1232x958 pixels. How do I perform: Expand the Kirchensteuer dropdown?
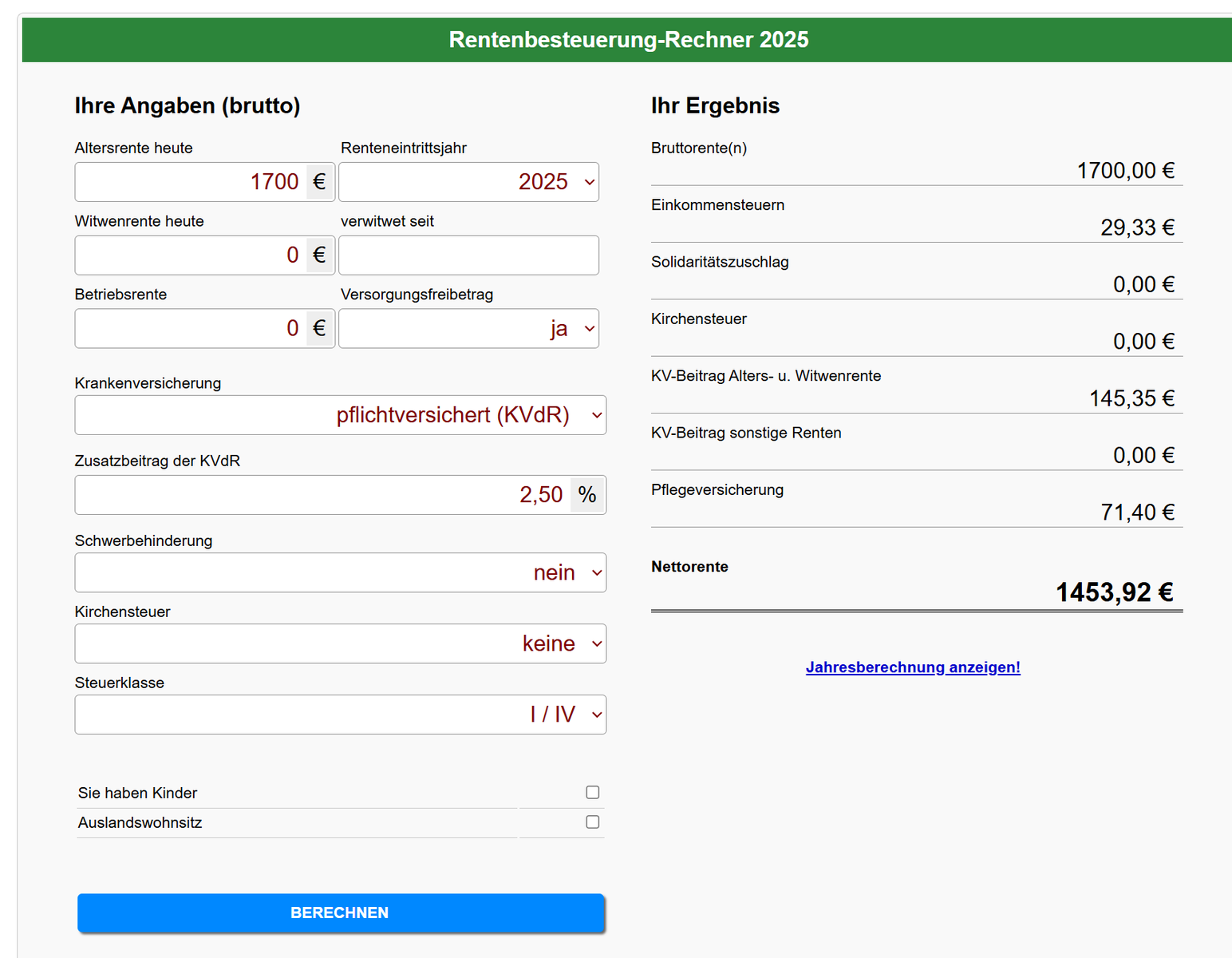click(x=341, y=643)
